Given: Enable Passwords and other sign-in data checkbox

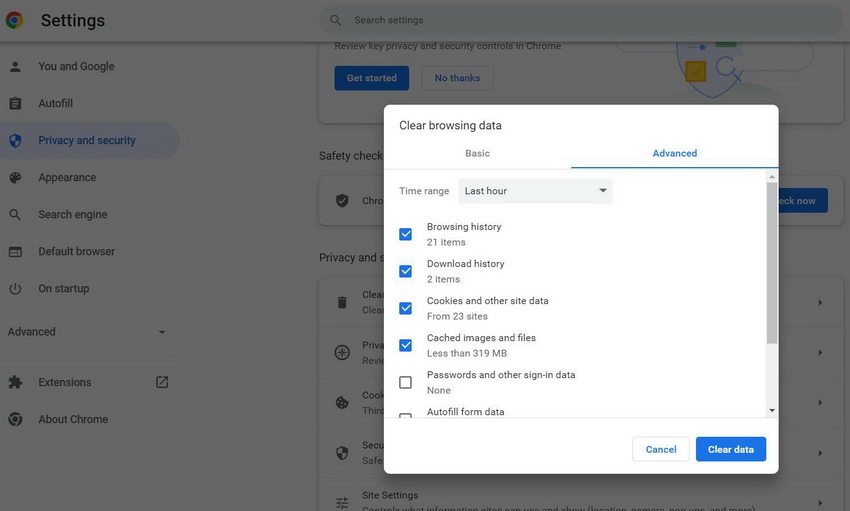Looking at the screenshot, I should [x=405, y=382].
